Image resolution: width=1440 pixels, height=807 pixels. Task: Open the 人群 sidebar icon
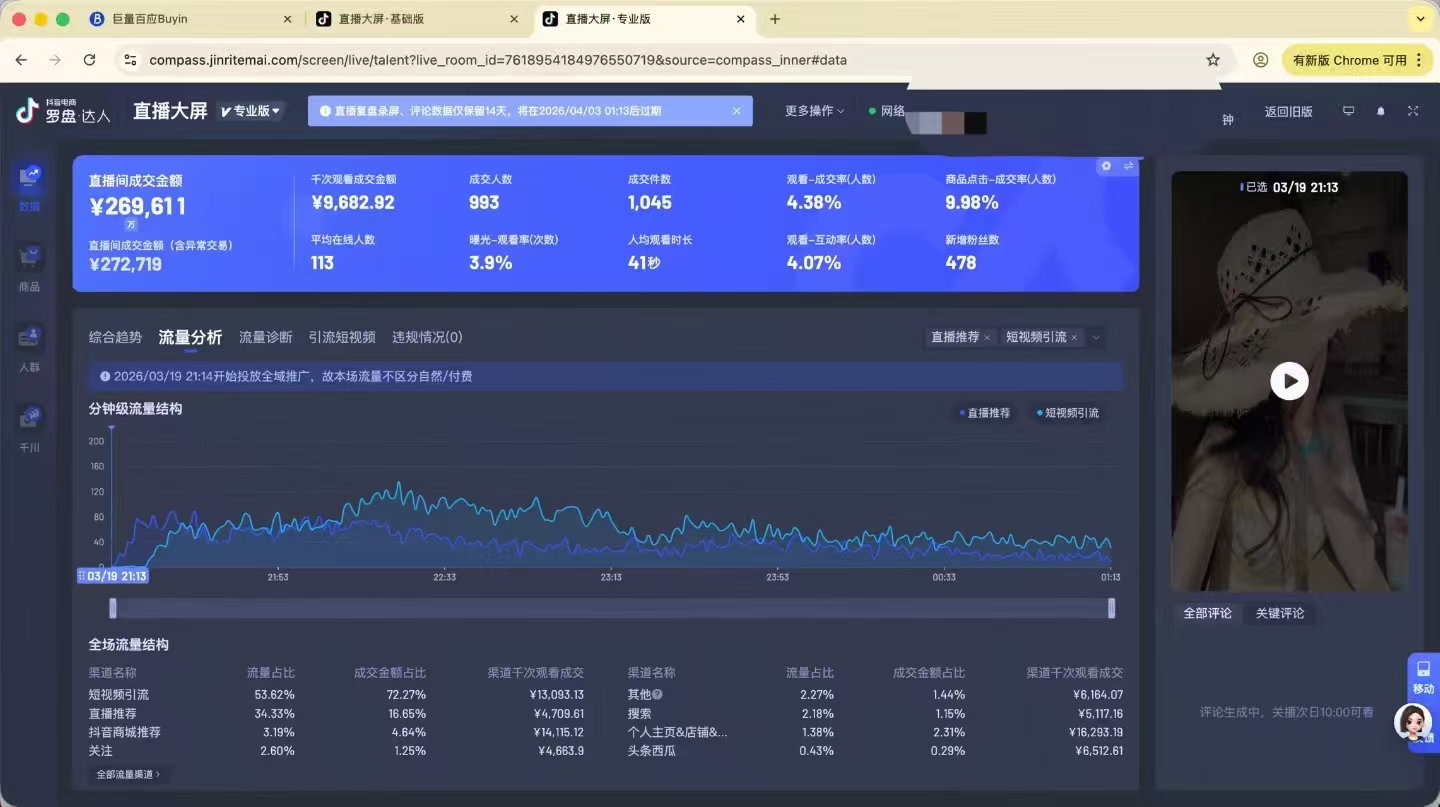30,339
